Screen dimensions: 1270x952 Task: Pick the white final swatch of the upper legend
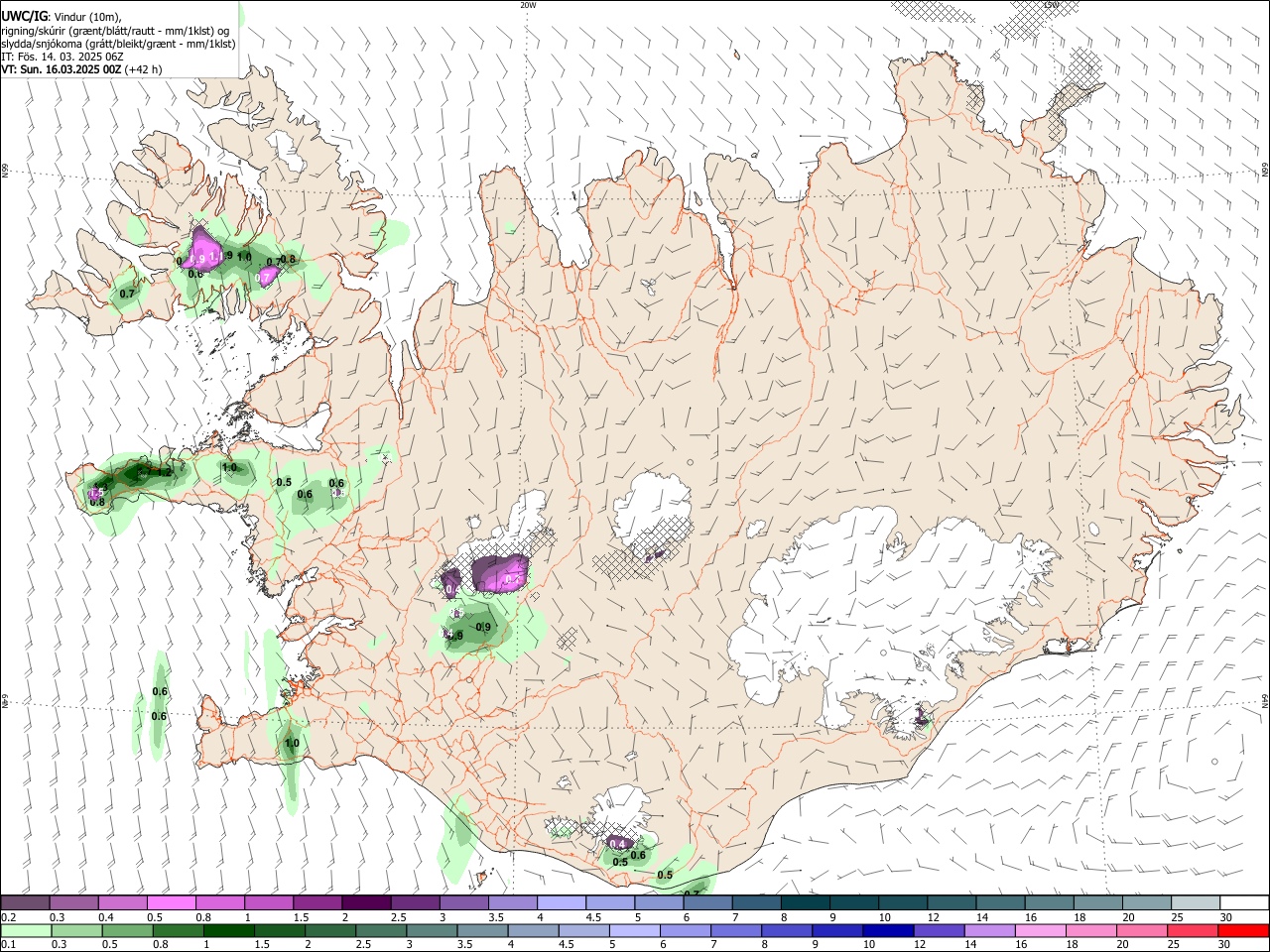(x=1242, y=903)
